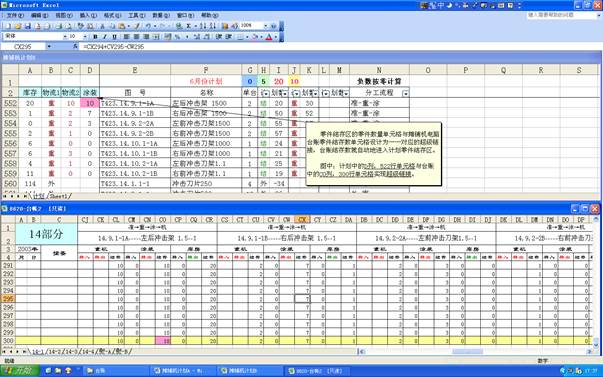Click the AutoSum sigma icon
603x377 pixels.
[x=189, y=26]
